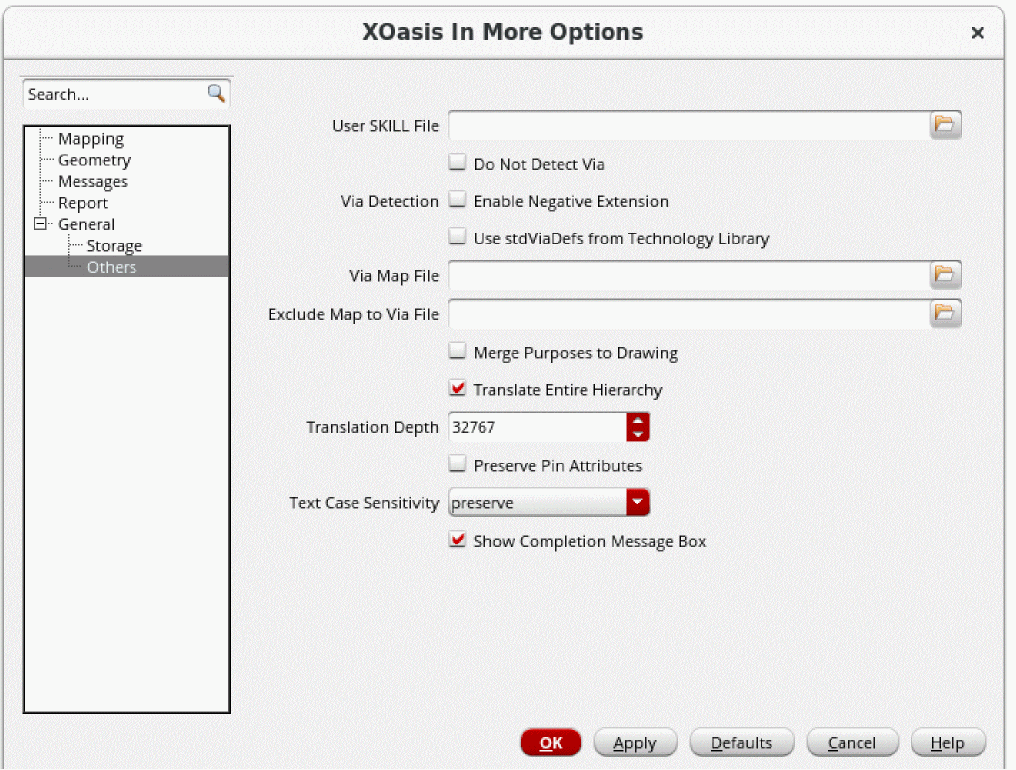Select Mapping in the options tree
This screenshot has height=770, width=1016.
[91, 139]
